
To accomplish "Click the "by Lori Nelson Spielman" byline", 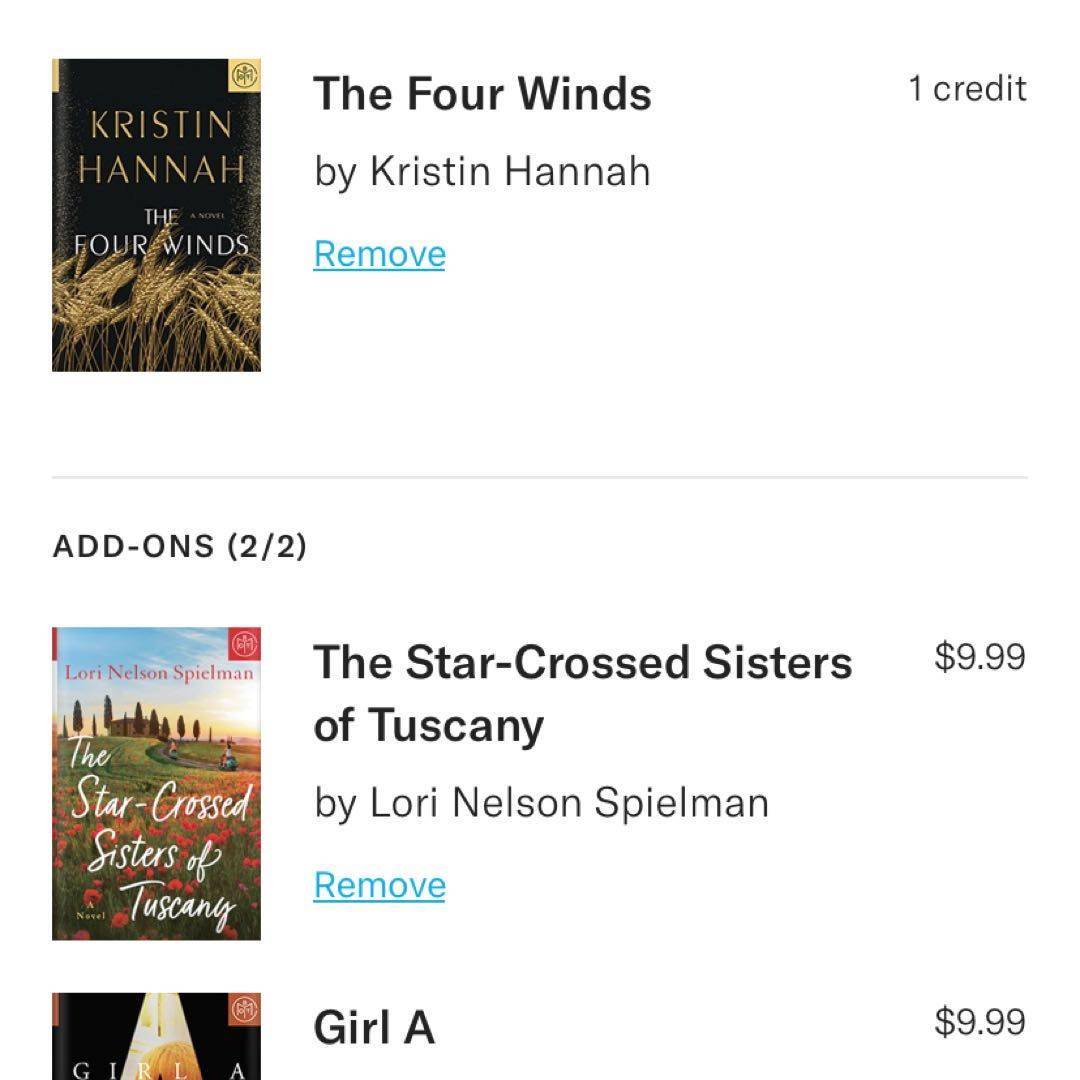I will pyautogui.click(x=541, y=802).
